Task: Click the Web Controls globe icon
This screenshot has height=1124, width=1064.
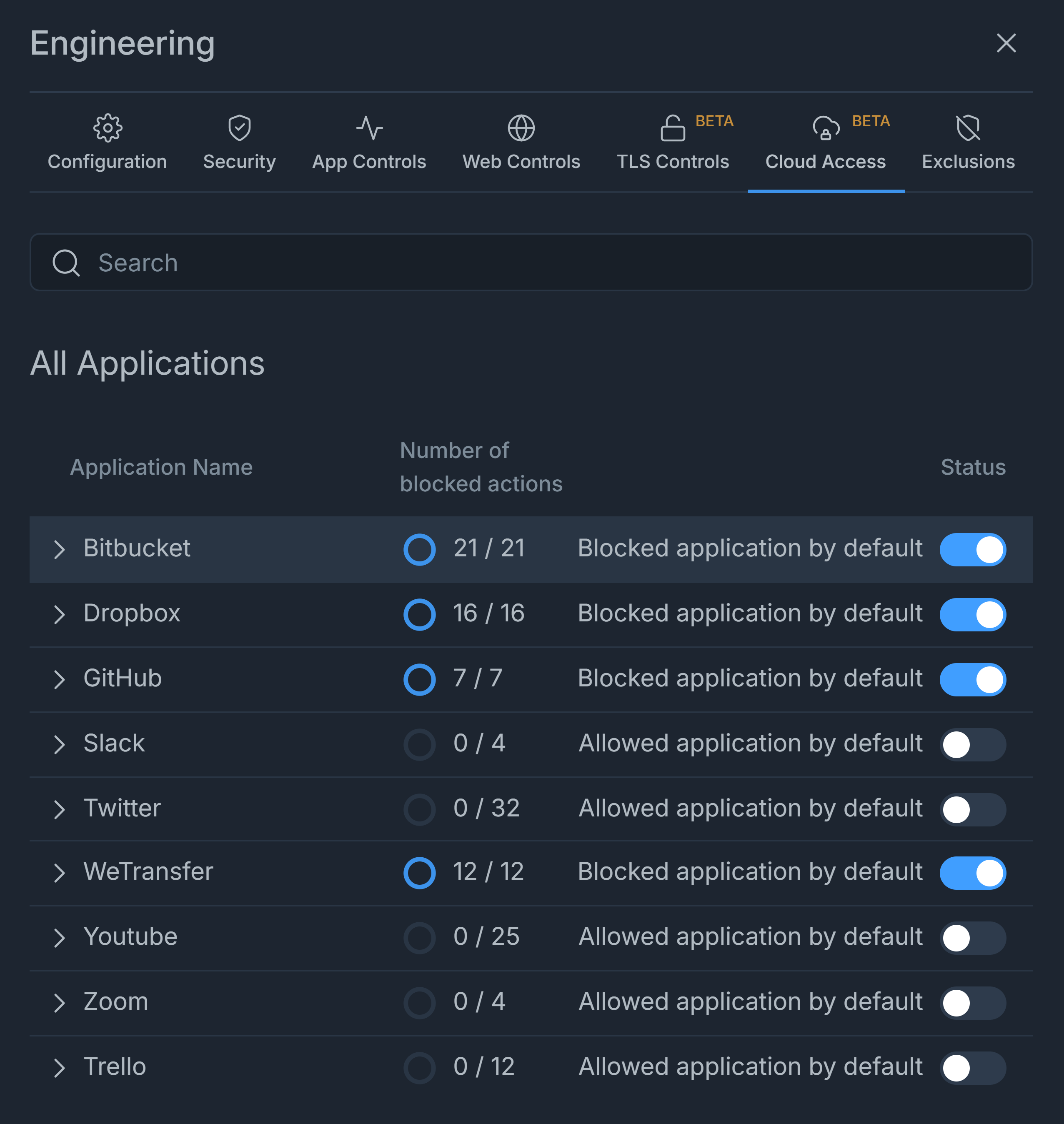Action: [x=521, y=128]
